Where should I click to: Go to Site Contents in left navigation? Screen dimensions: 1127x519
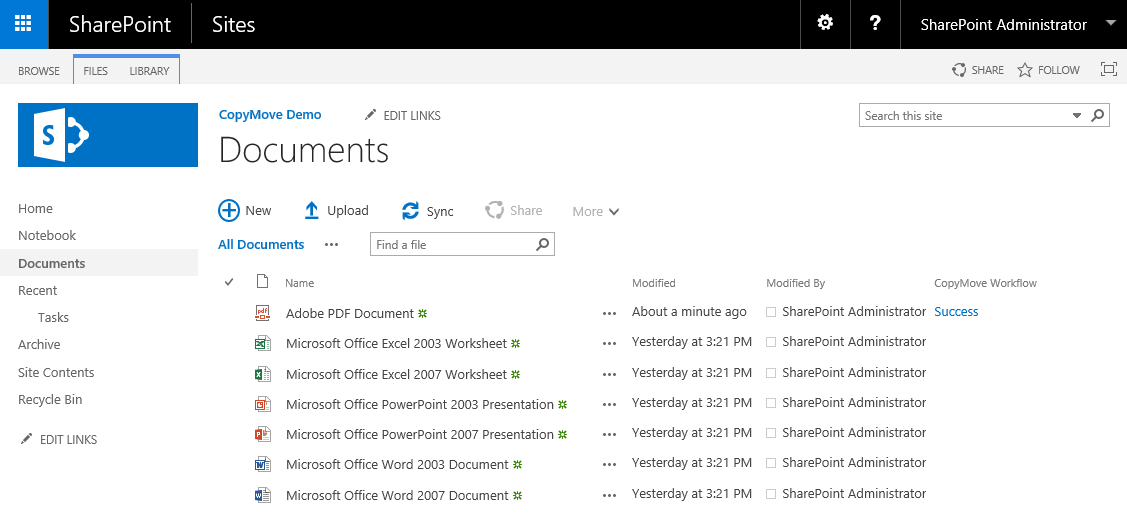click(56, 372)
